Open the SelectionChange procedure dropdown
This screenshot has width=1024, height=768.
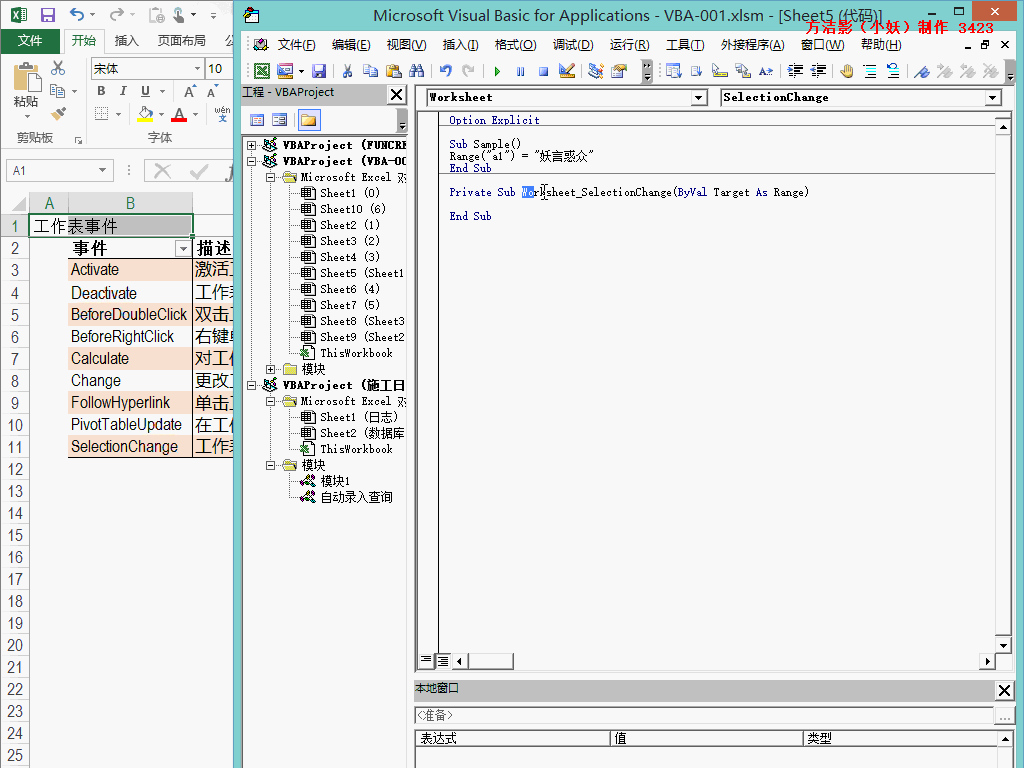[x=993, y=97]
